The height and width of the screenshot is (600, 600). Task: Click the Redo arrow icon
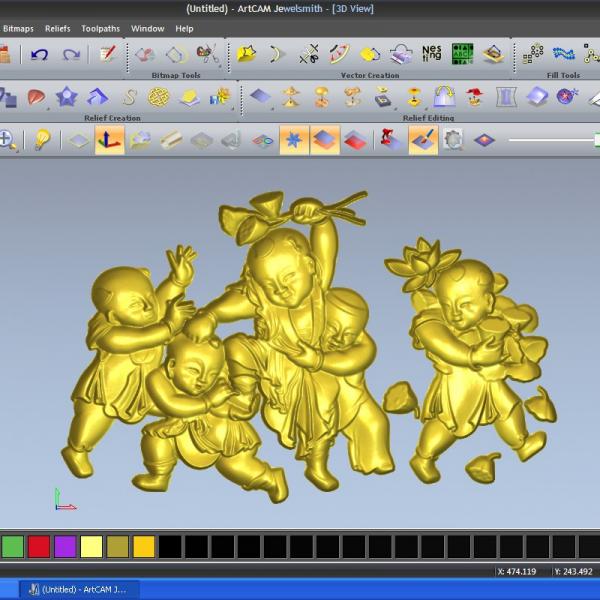point(71,54)
